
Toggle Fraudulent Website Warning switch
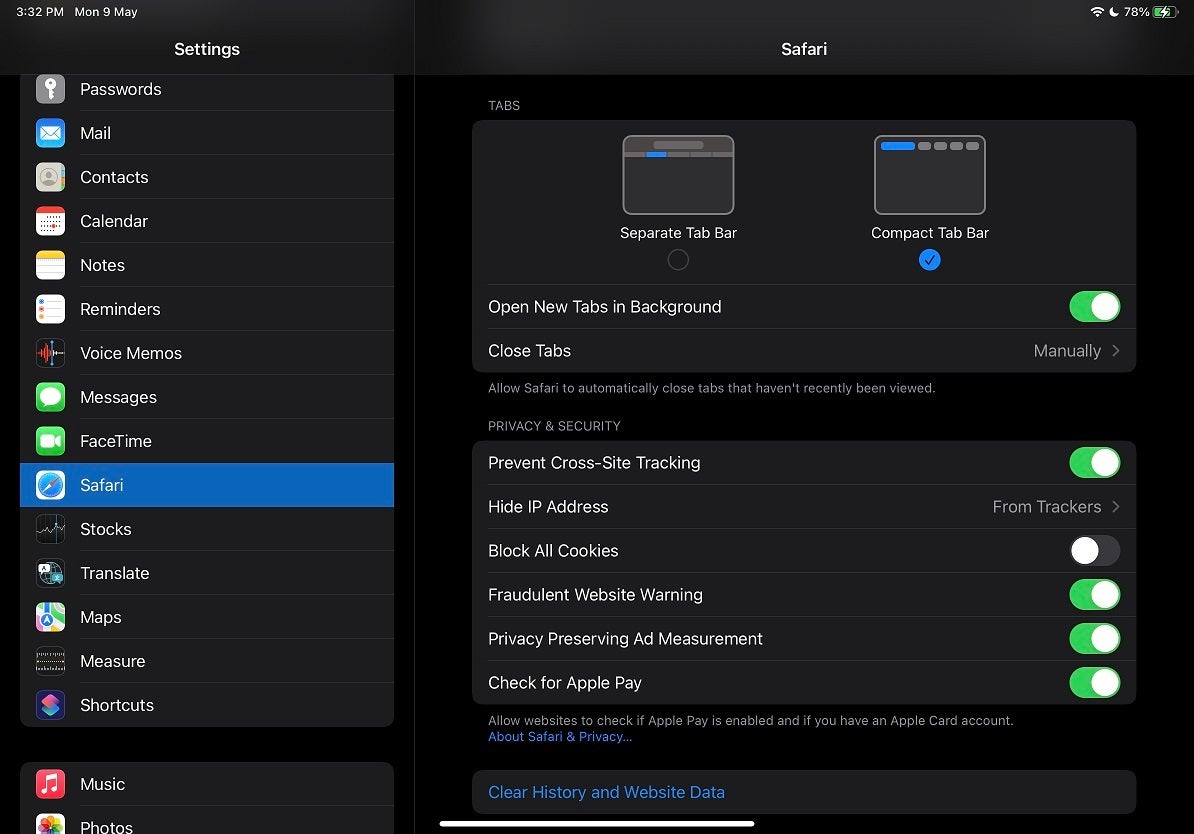(x=1094, y=595)
